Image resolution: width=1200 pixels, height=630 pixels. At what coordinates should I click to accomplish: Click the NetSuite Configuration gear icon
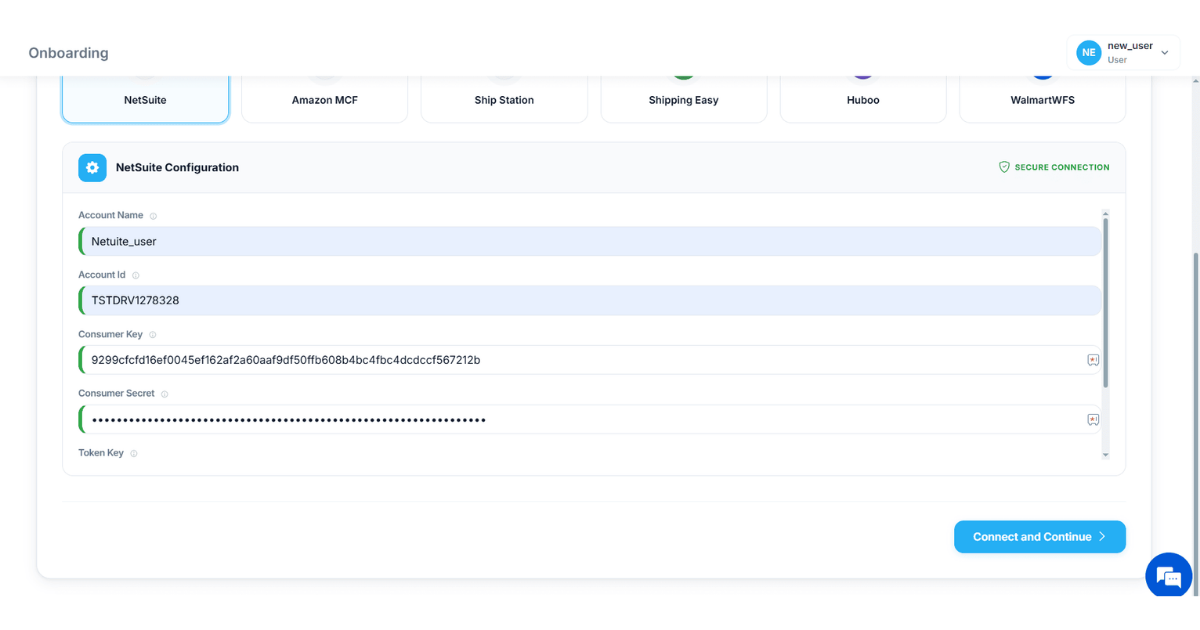tap(92, 168)
